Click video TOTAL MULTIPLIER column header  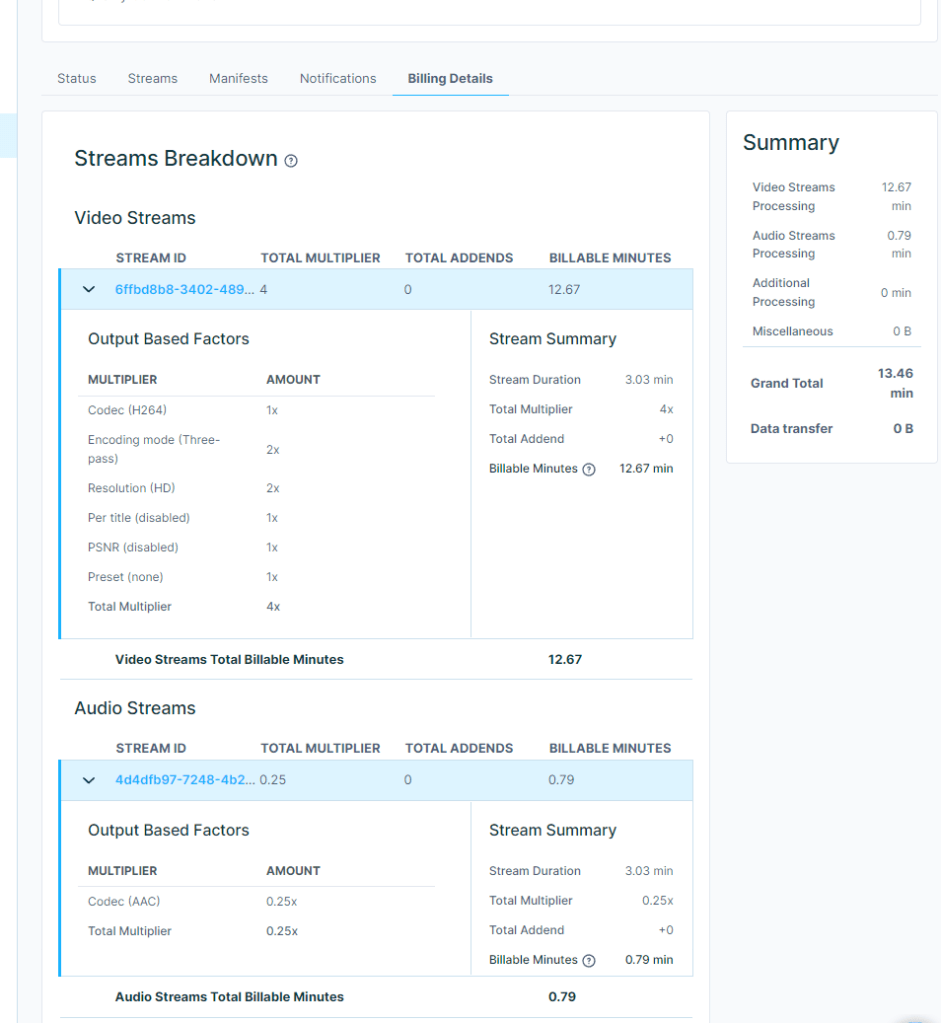click(320, 258)
